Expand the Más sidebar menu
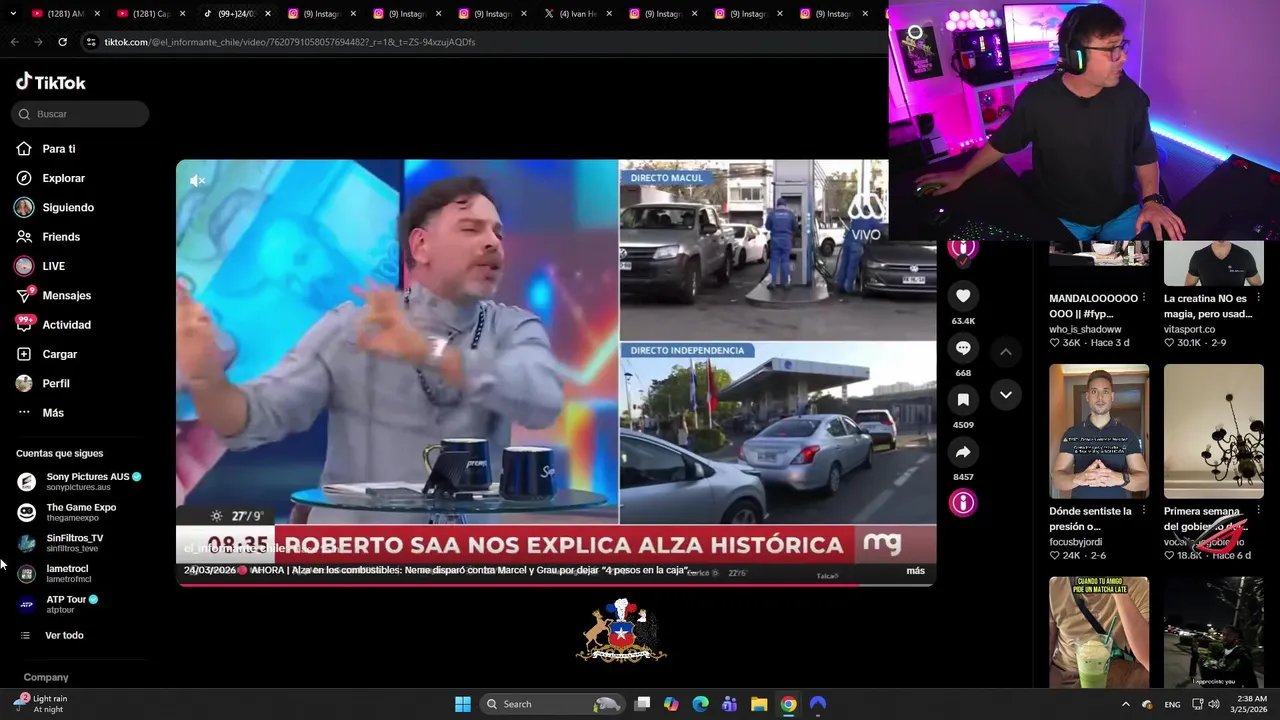Image resolution: width=1280 pixels, height=720 pixels. click(40, 413)
